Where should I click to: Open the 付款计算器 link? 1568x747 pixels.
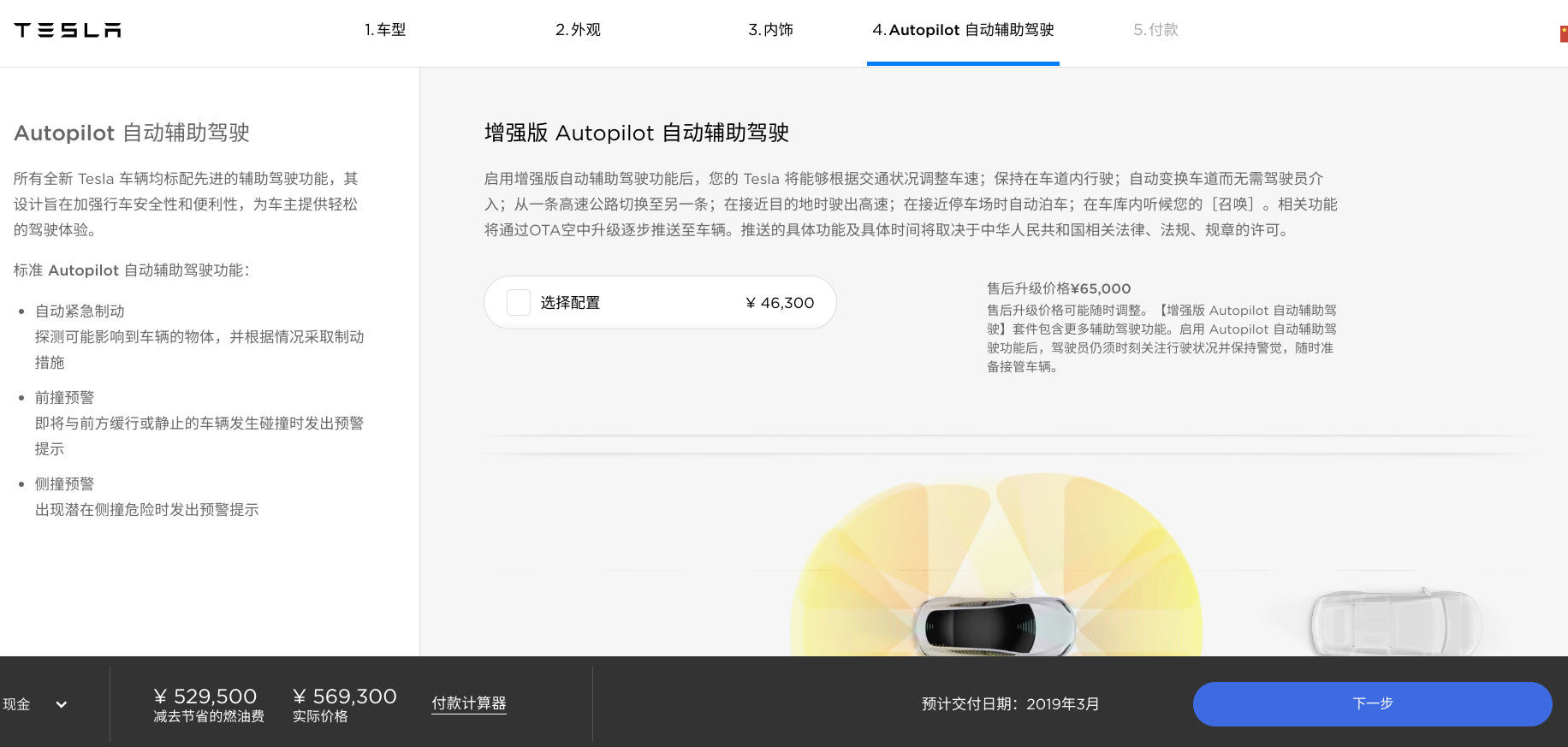coord(469,703)
